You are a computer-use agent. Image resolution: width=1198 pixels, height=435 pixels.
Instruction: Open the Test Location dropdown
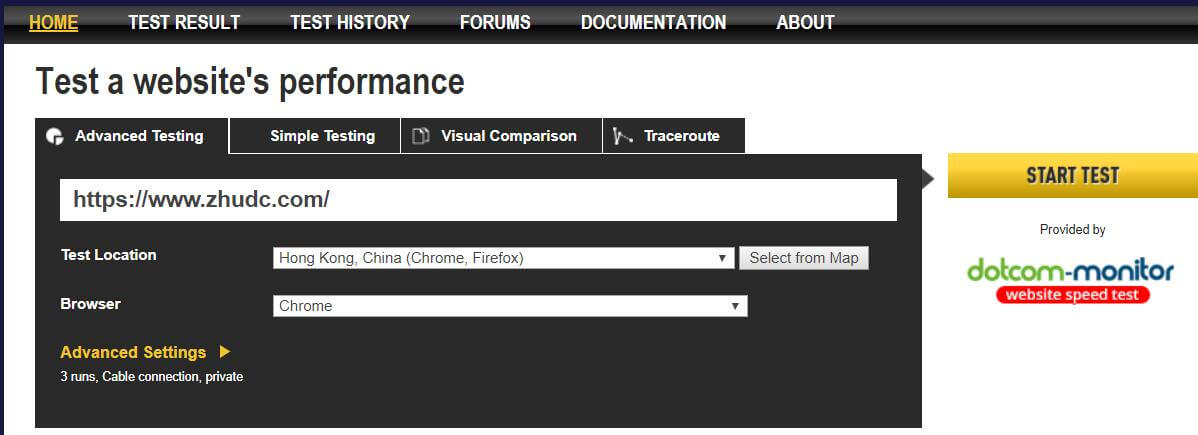coord(504,258)
